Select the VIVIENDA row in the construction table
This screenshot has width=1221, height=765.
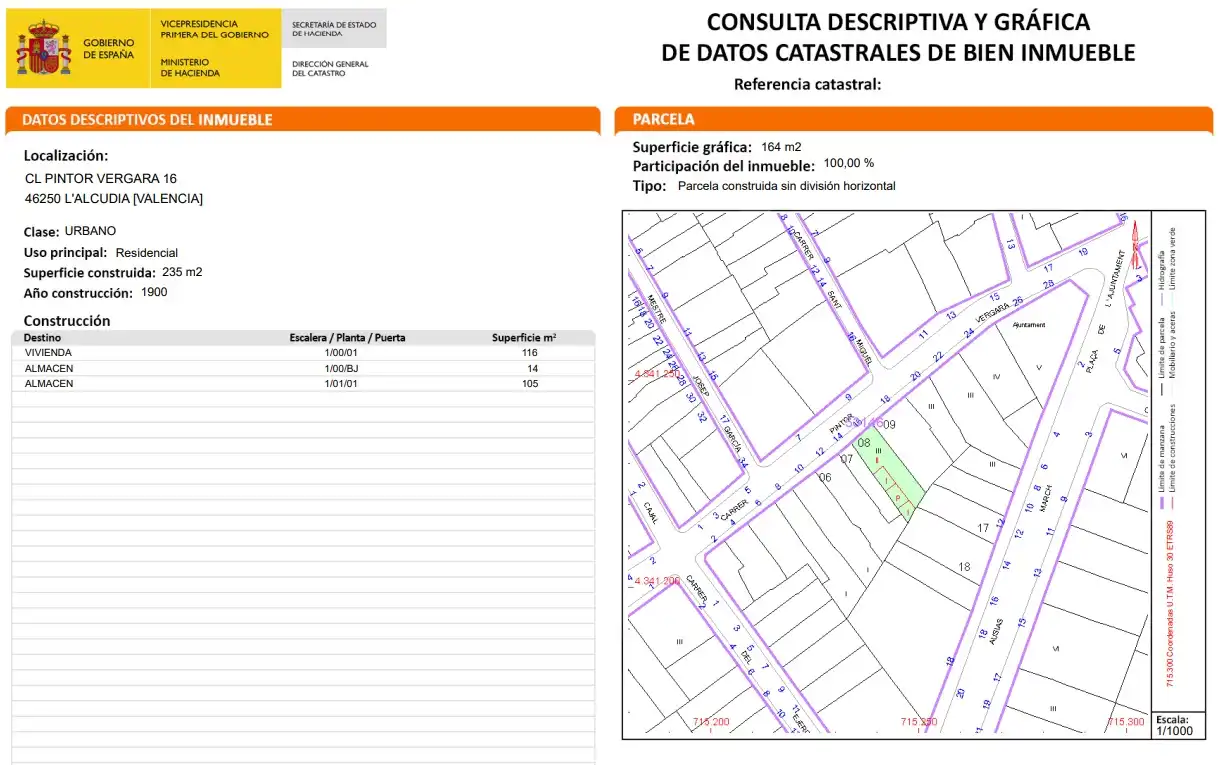tap(303, 353)
